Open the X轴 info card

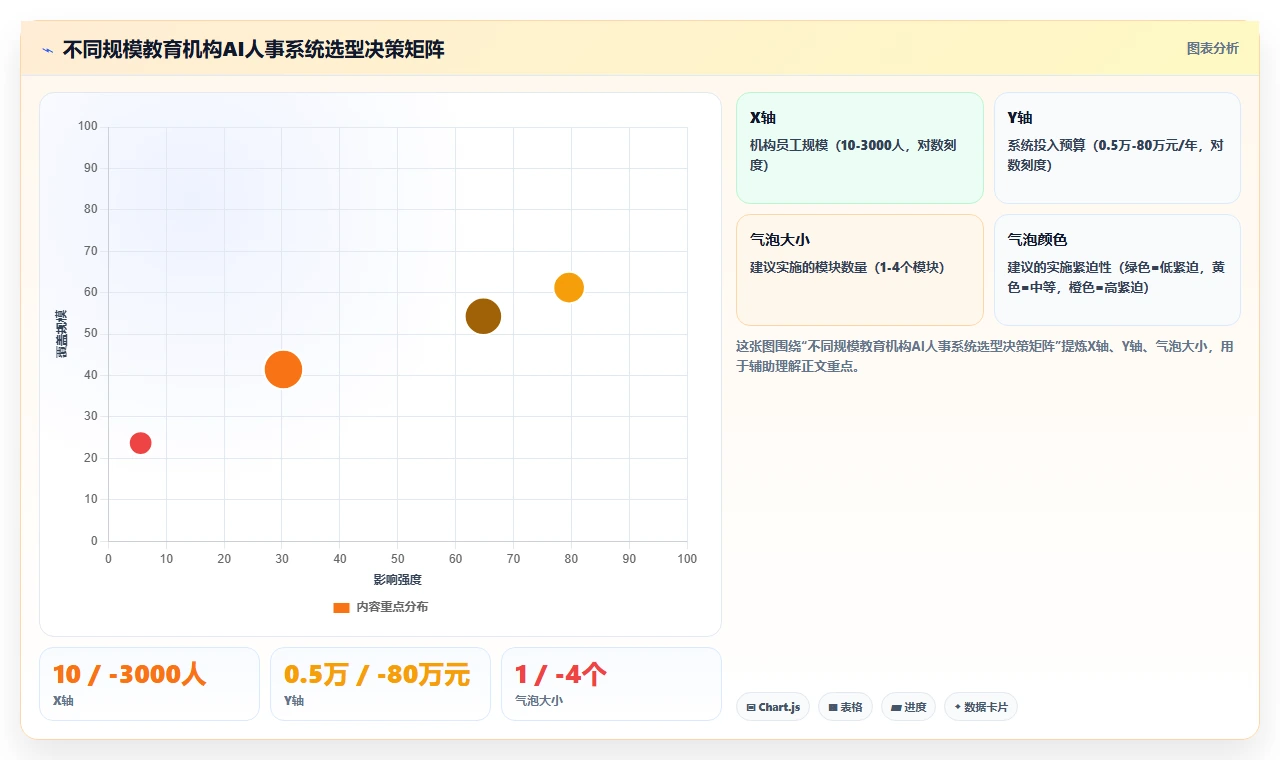860,148
